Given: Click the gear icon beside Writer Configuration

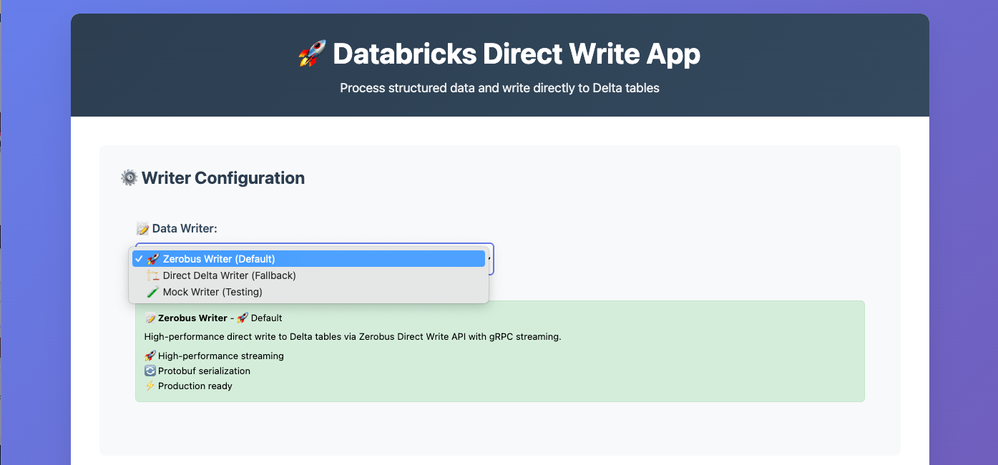Looking at the screenshot, I should tap(129, 178).
